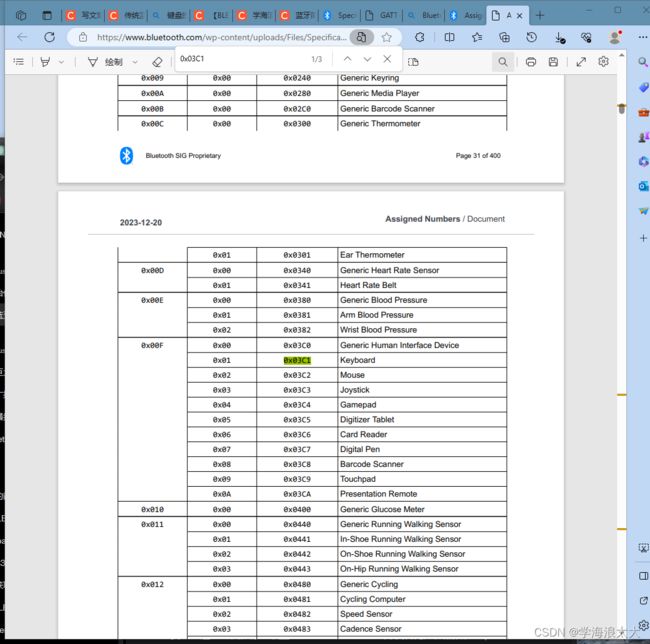Save the PDF document

pyautogui.click(x=553, y=62)
